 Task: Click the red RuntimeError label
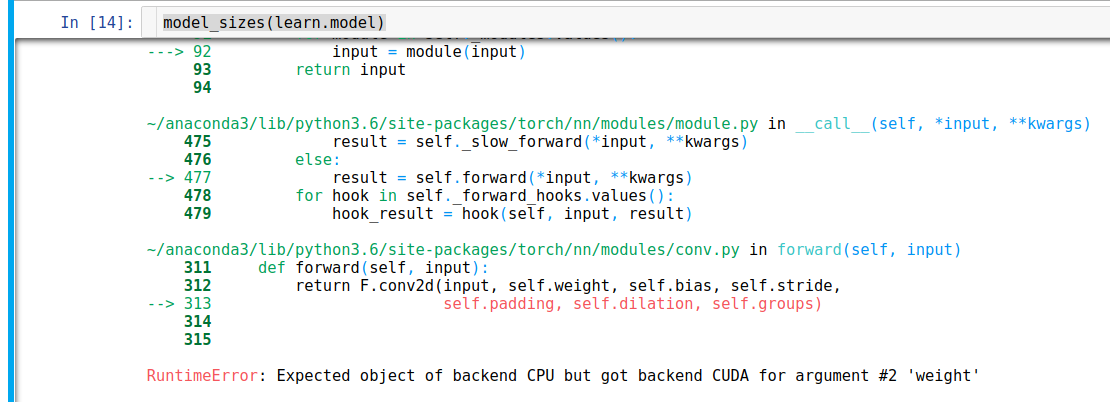point(202,376)
